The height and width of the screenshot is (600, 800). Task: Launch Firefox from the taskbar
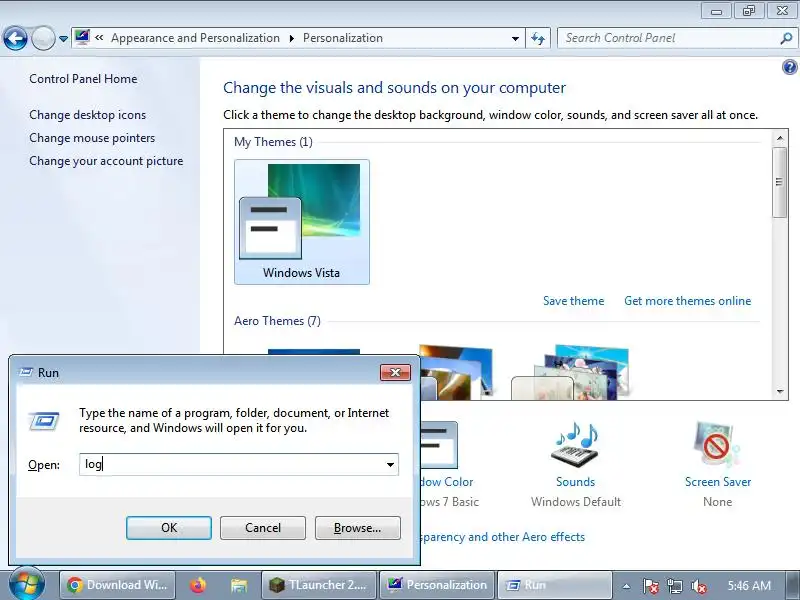198,585
